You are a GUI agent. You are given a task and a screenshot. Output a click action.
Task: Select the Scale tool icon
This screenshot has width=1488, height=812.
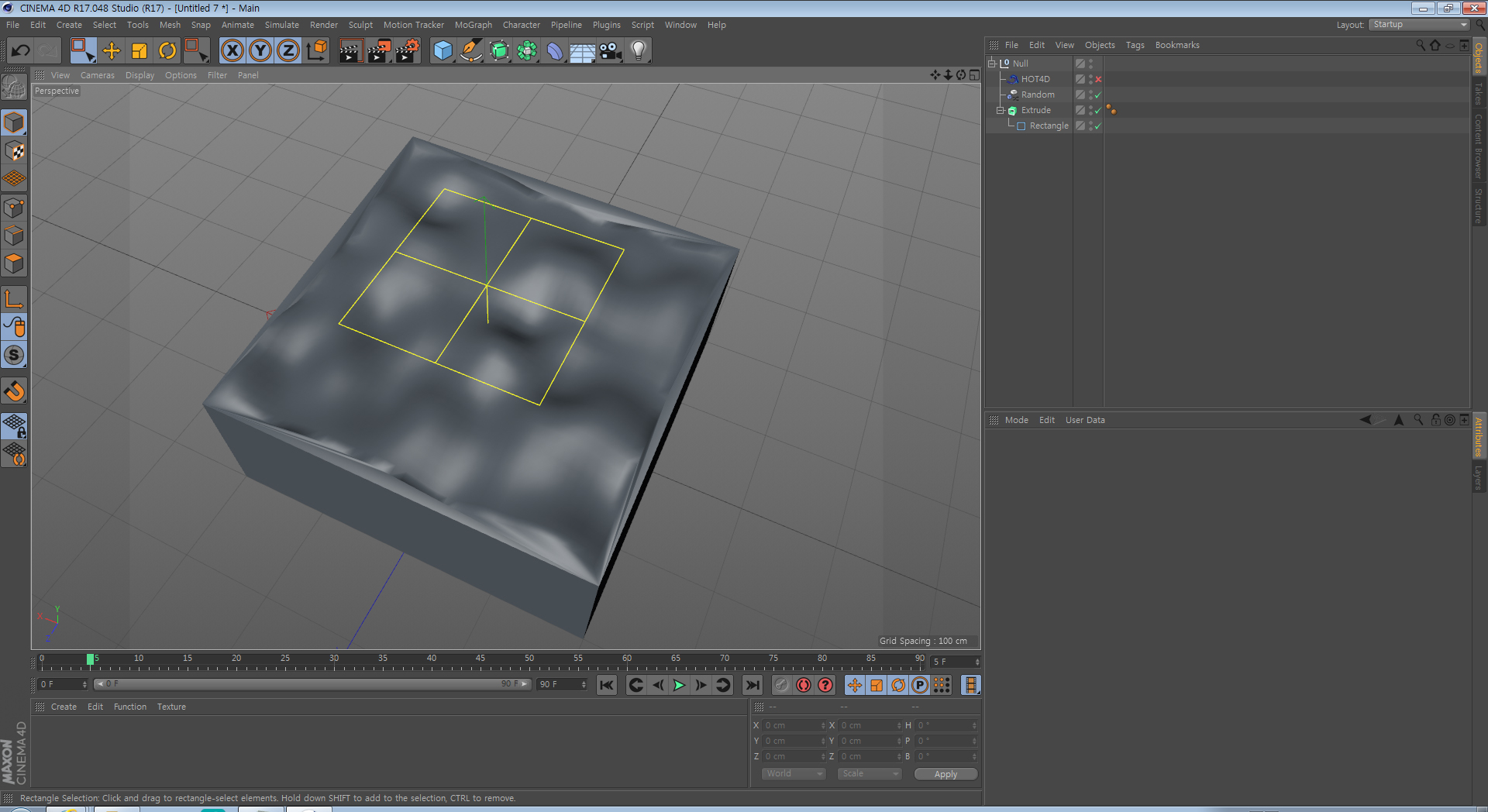[139, 51]
